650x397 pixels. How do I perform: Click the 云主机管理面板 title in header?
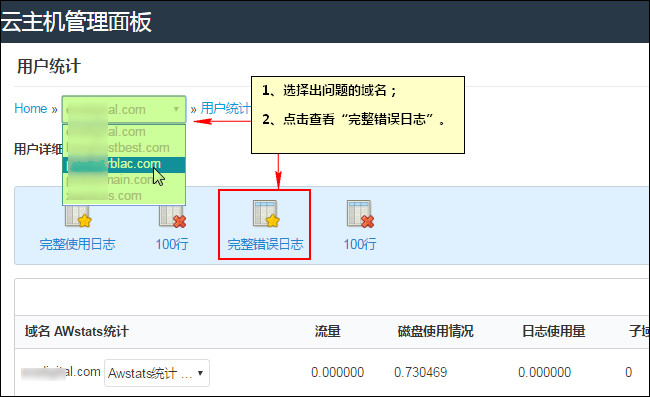(76, 22)
